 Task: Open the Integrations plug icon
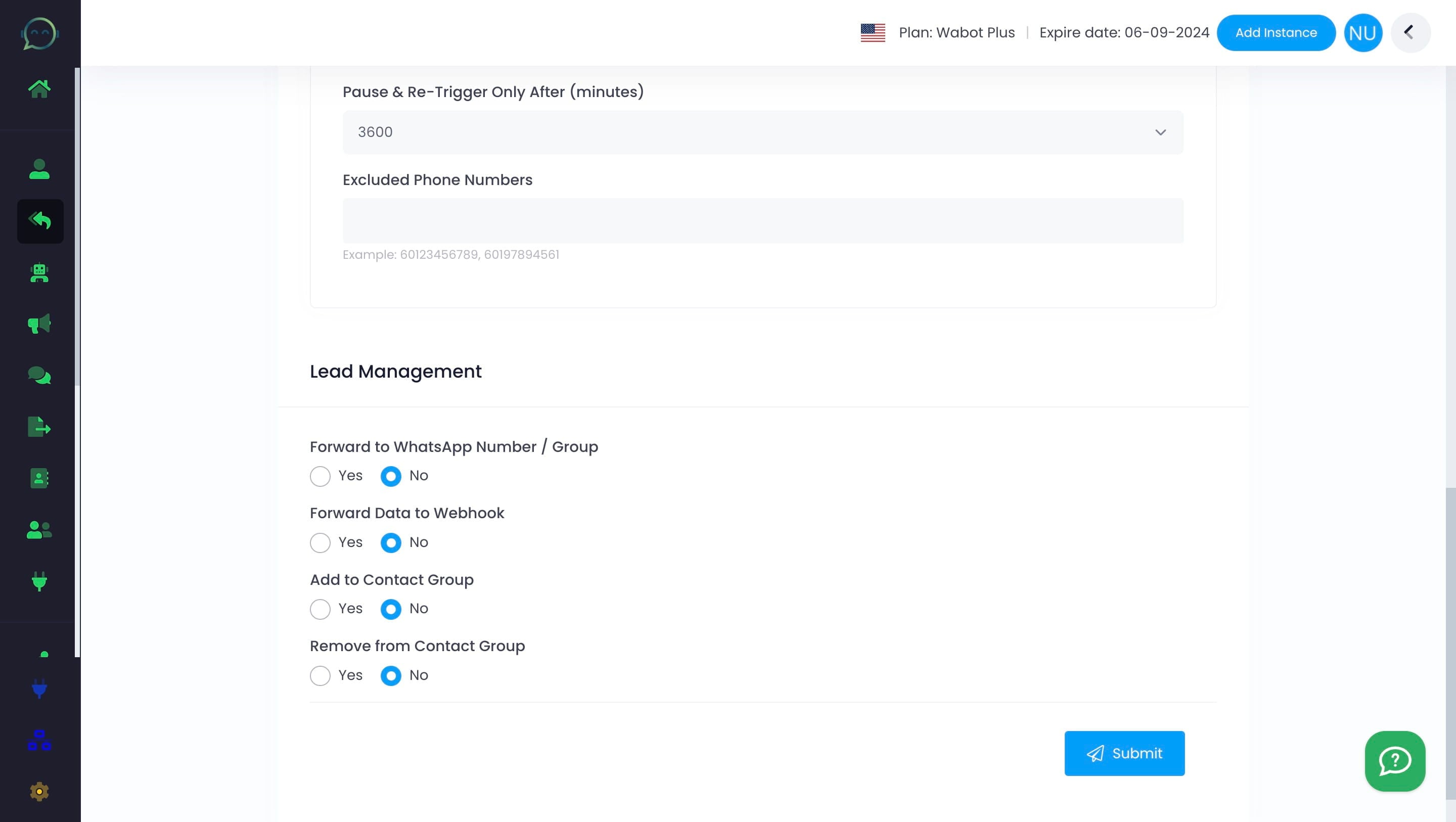coord(39,581)
